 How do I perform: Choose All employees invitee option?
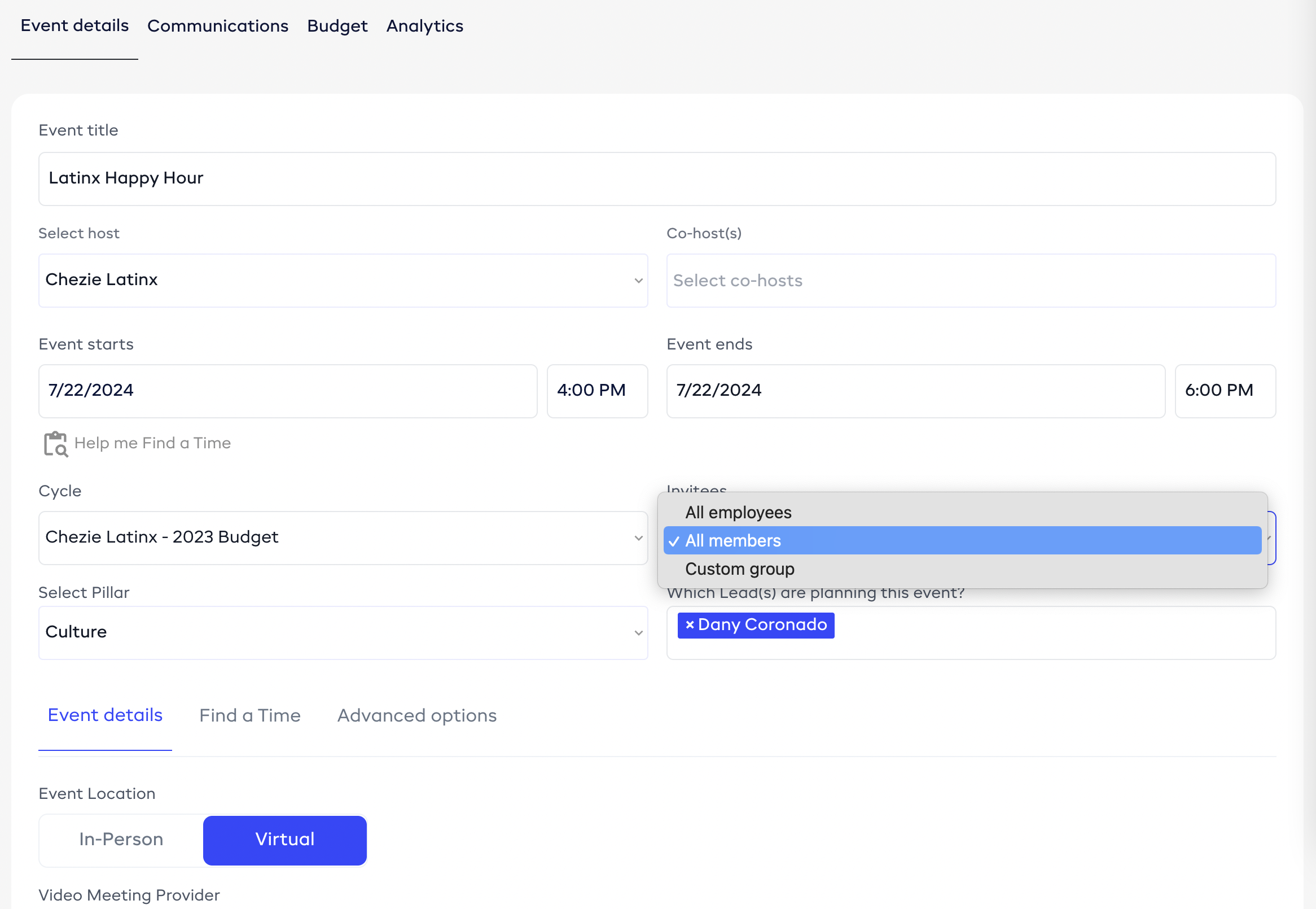click(738, 513)
